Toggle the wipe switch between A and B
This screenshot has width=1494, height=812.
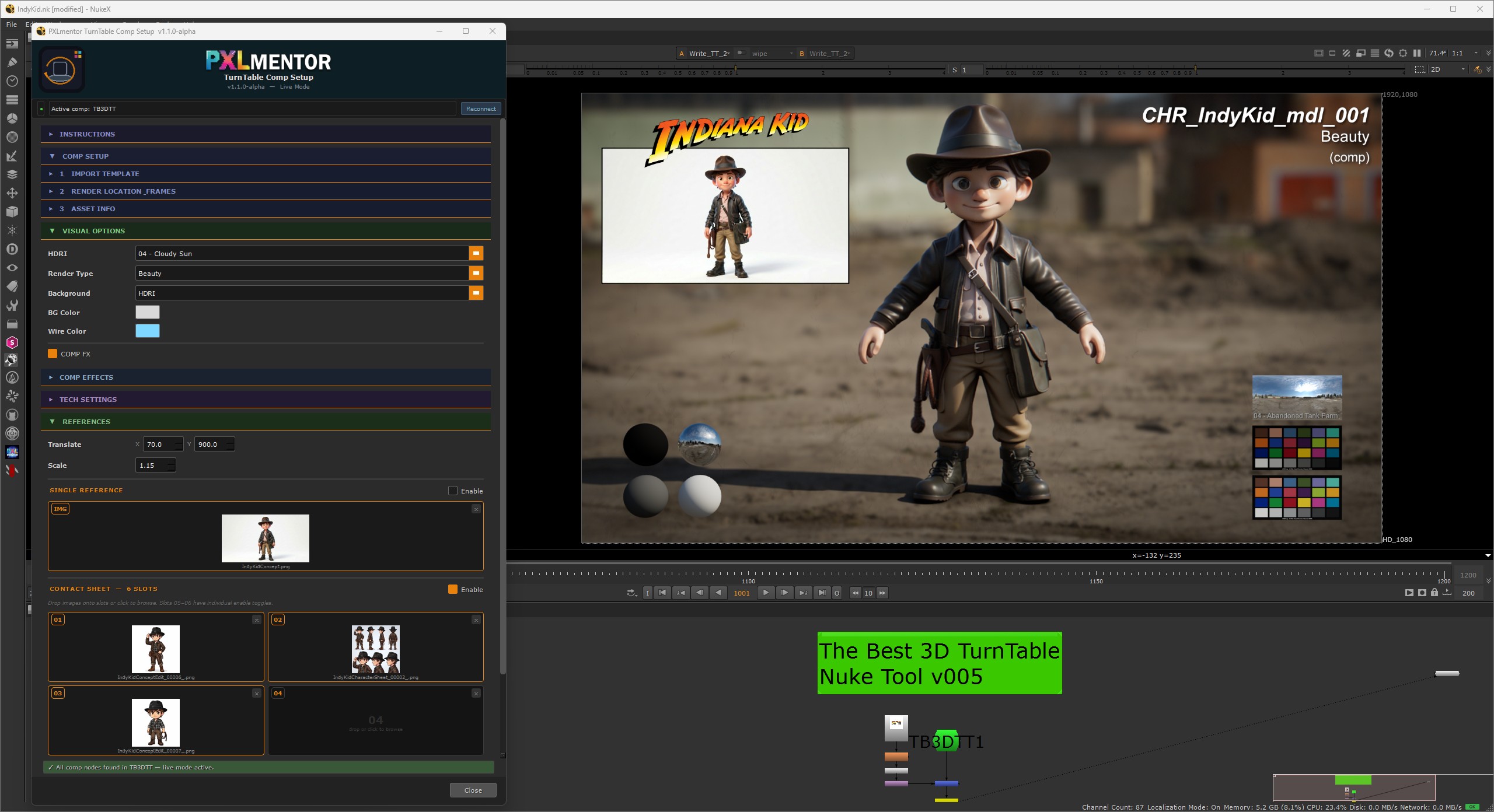pos(741,53)
